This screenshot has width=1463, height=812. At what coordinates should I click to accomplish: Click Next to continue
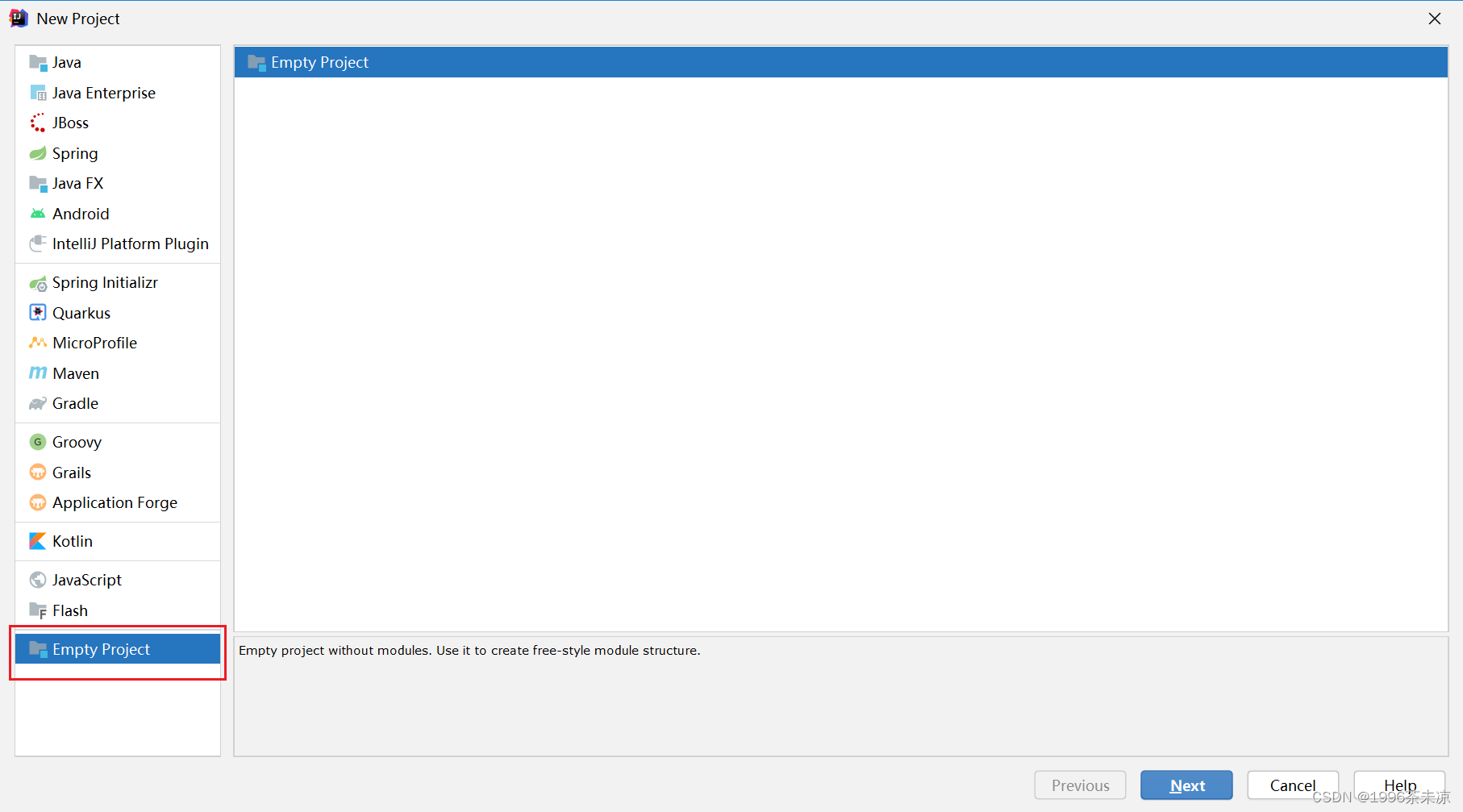click(x=1186, y=785)
